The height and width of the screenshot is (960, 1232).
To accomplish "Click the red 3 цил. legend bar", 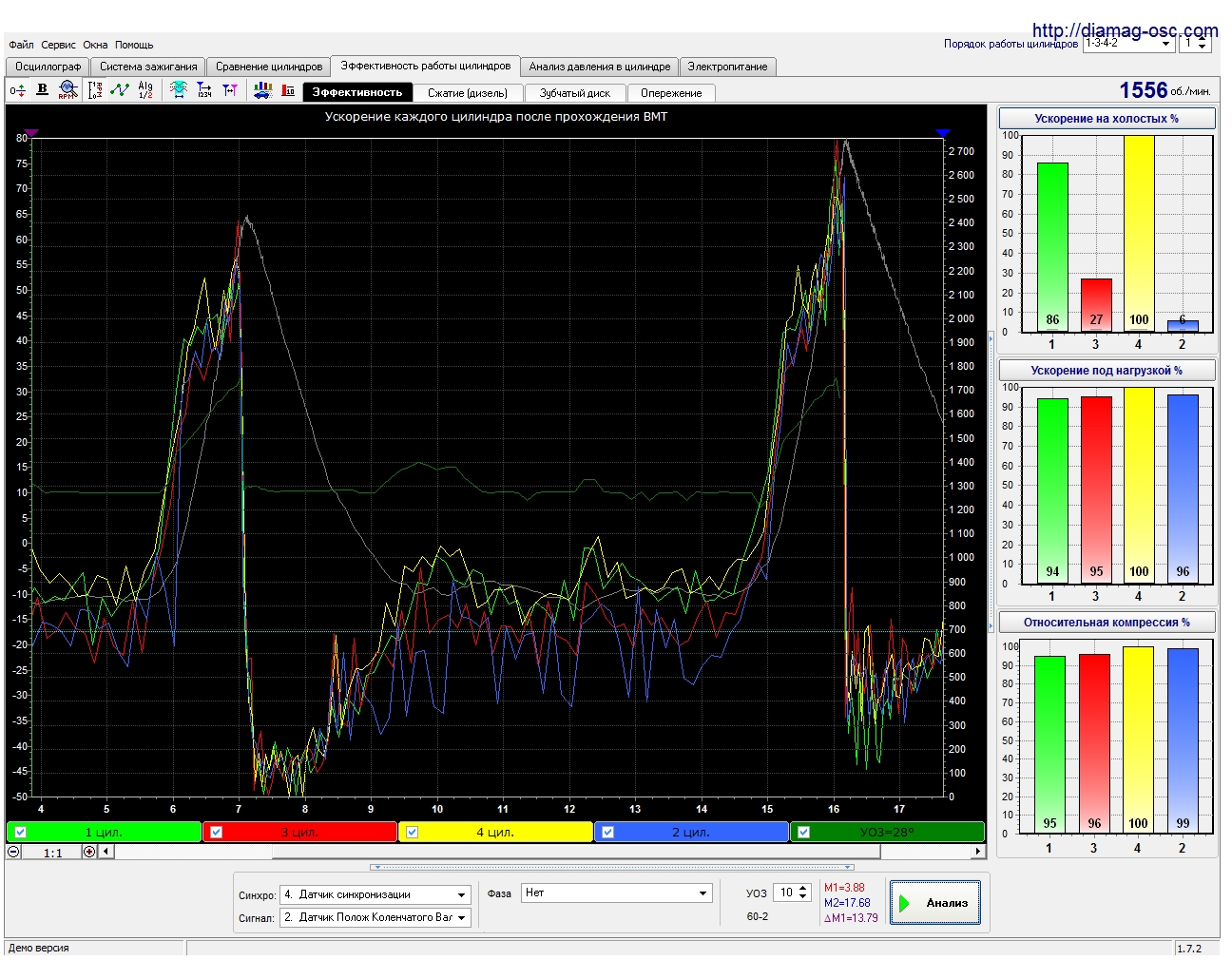I will click(299, 832).
